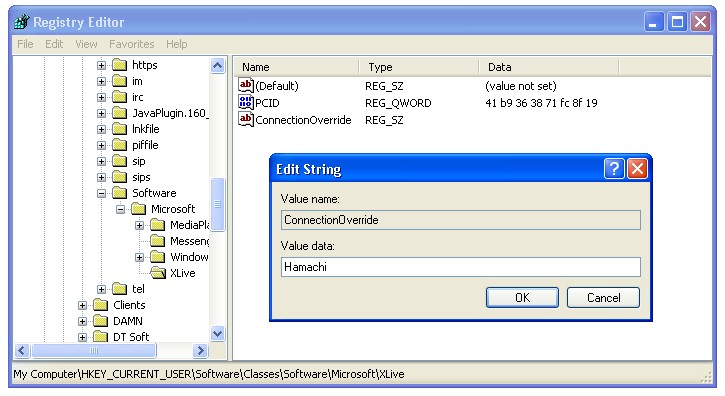Screen dimensions: 725x396
Task: Click the tree horizontal scrollbar thumb
Action: pos(94,351)
